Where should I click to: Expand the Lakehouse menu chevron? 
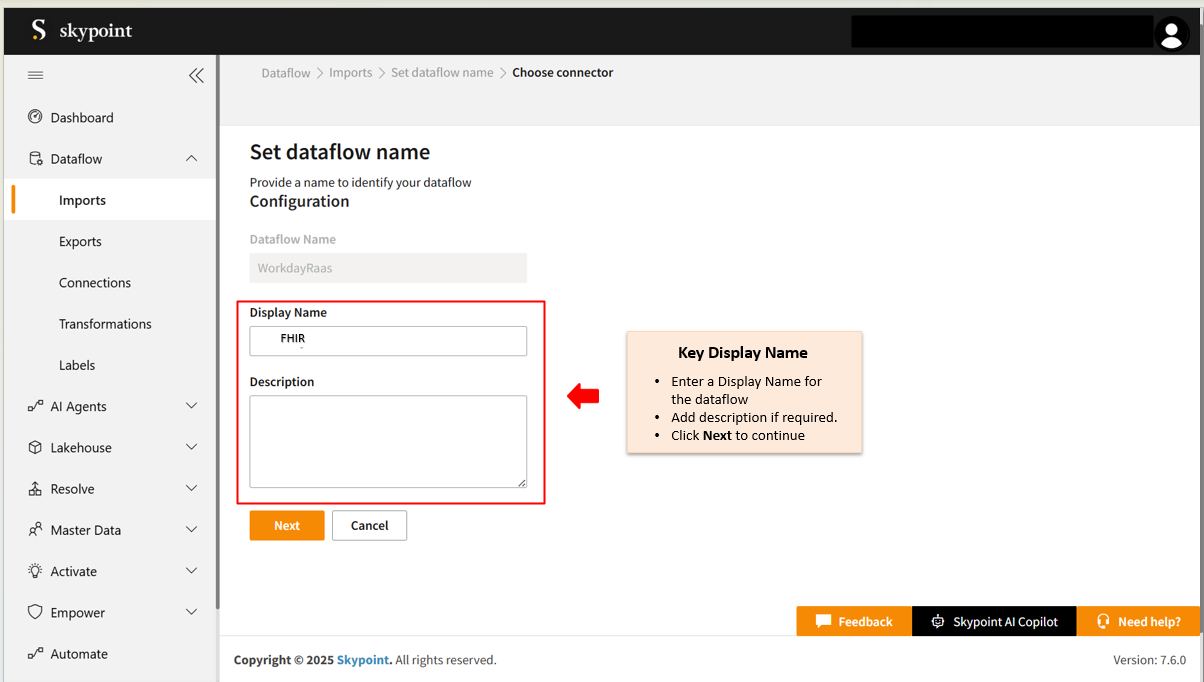192,448
